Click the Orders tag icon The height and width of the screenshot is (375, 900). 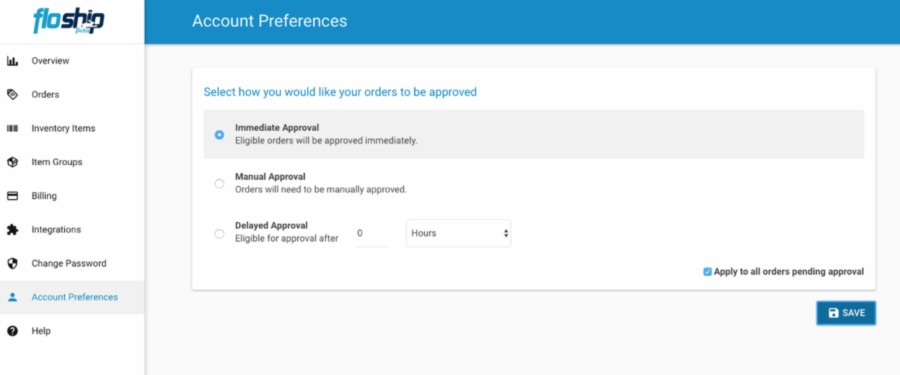point(12,95)
